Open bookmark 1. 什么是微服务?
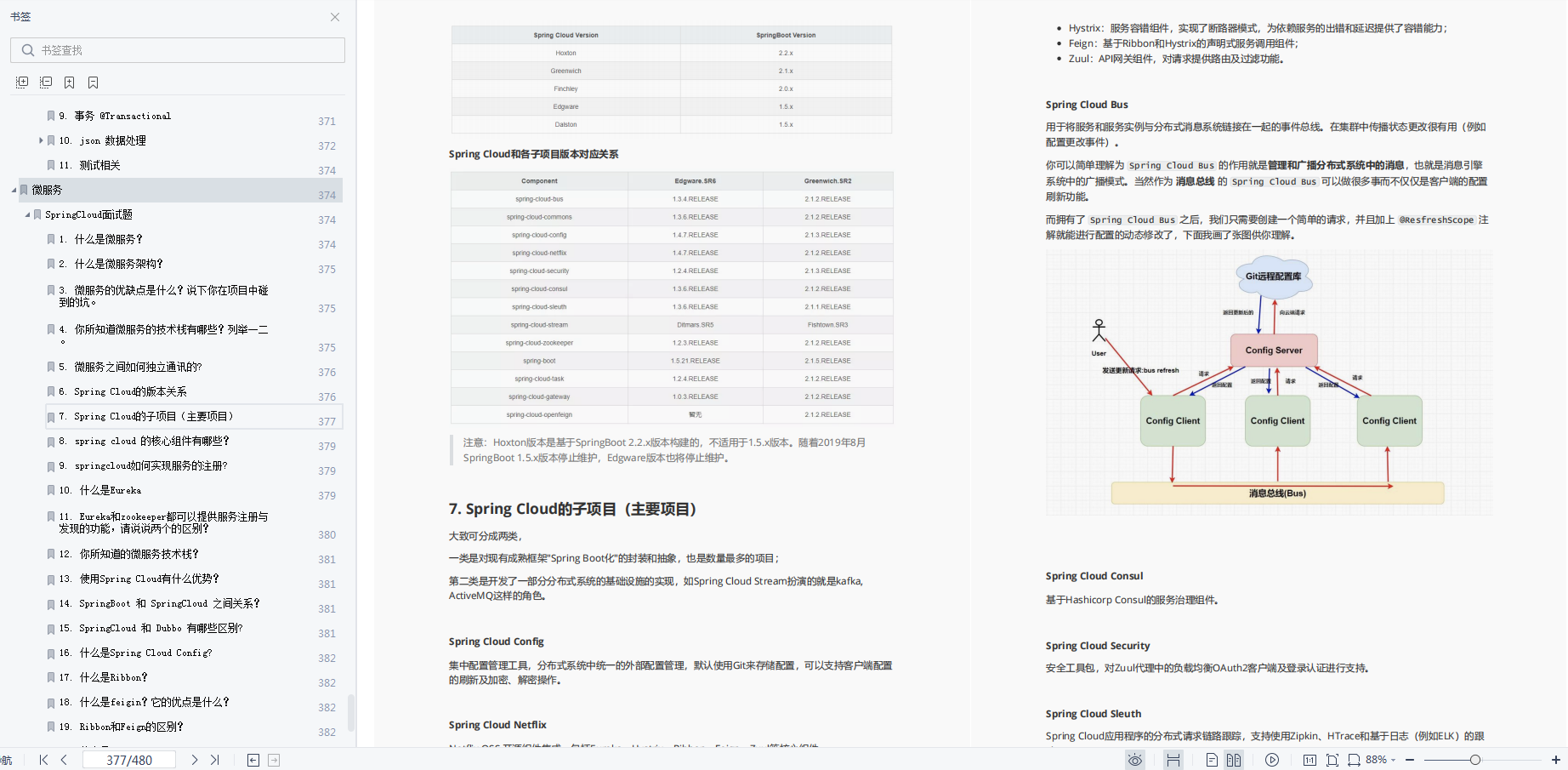This screenshot has height=770, width=1568. 100,239
